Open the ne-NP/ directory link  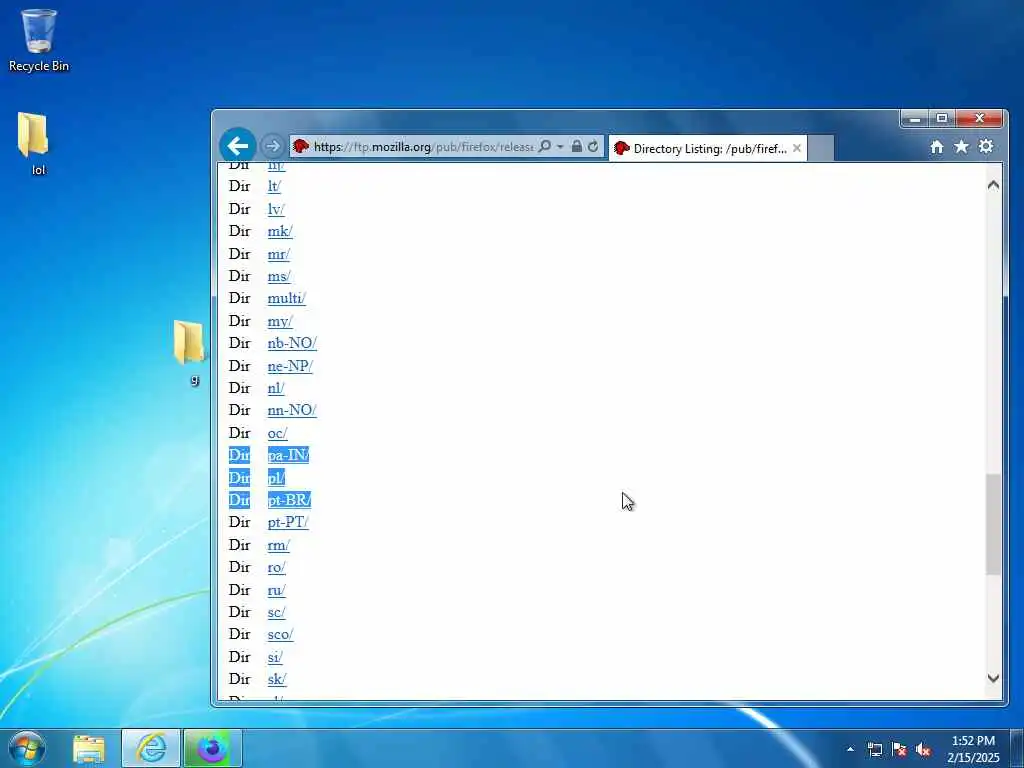click(x=290, y=366)
